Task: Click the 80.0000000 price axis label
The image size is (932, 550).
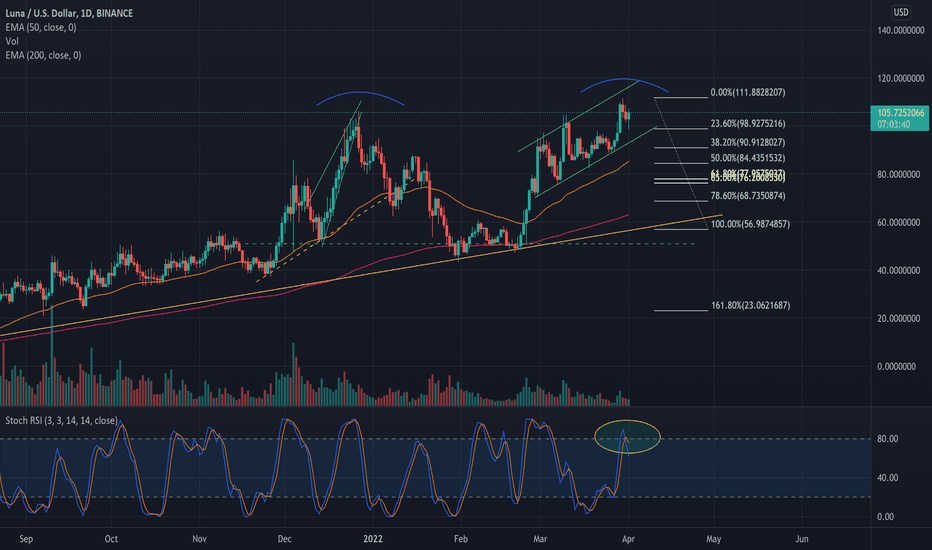Action: pyautogui.click(x=899, y=174)
